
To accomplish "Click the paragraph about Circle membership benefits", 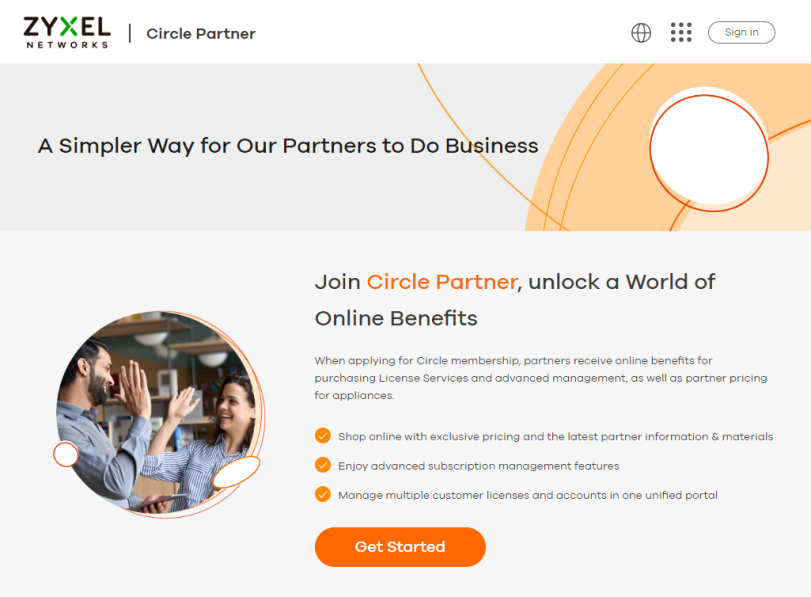I will 540,378.
